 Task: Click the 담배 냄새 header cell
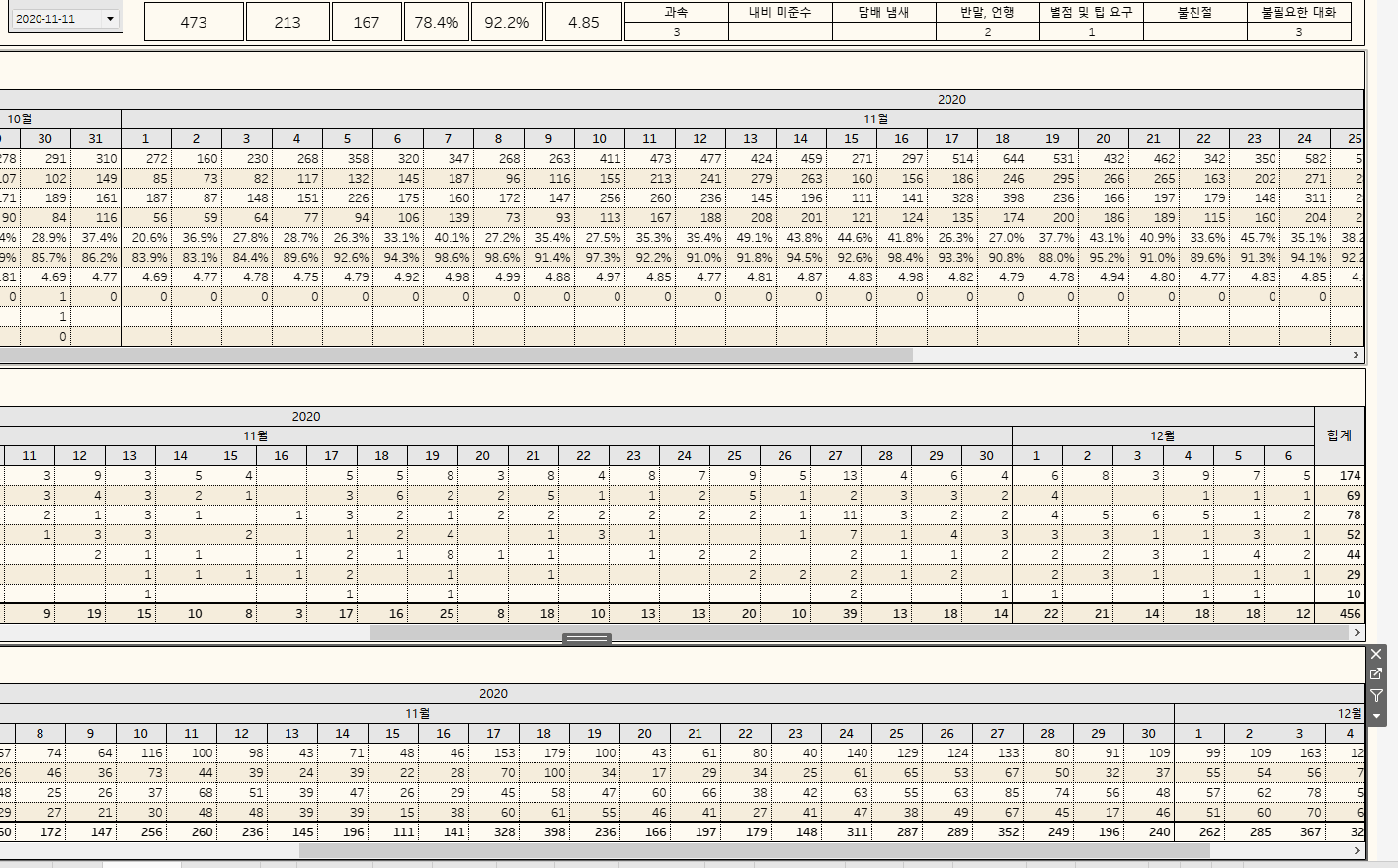[x=884, y=11]
